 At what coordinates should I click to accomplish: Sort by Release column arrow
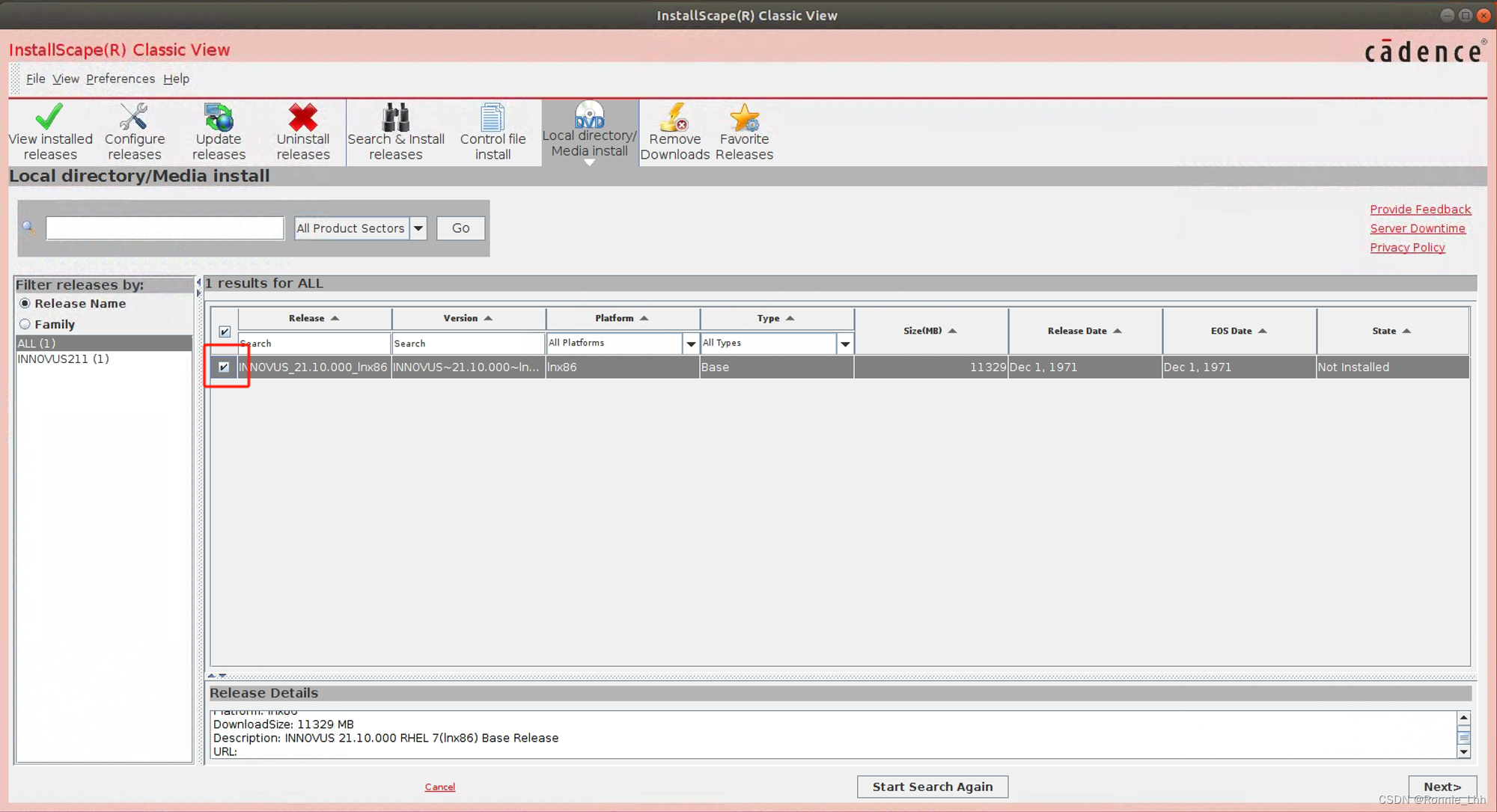click(x=335, y=318)
